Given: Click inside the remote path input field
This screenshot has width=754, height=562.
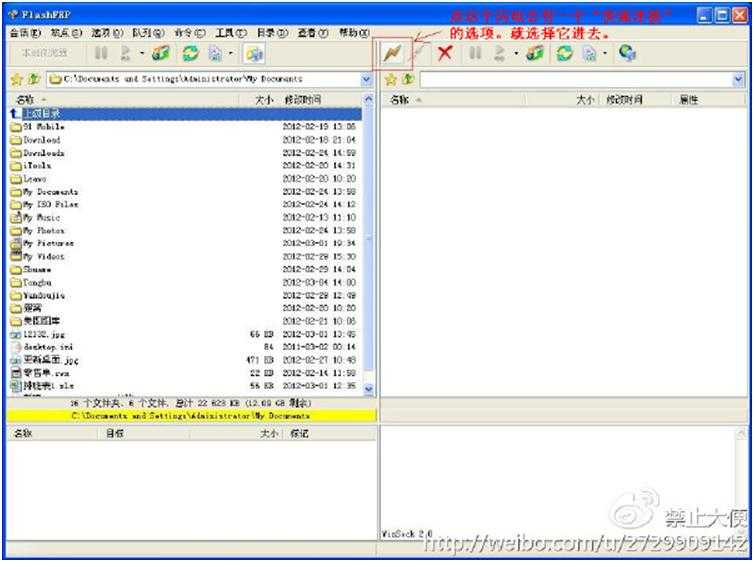Looking at the screenshot, I should (576, 79).
